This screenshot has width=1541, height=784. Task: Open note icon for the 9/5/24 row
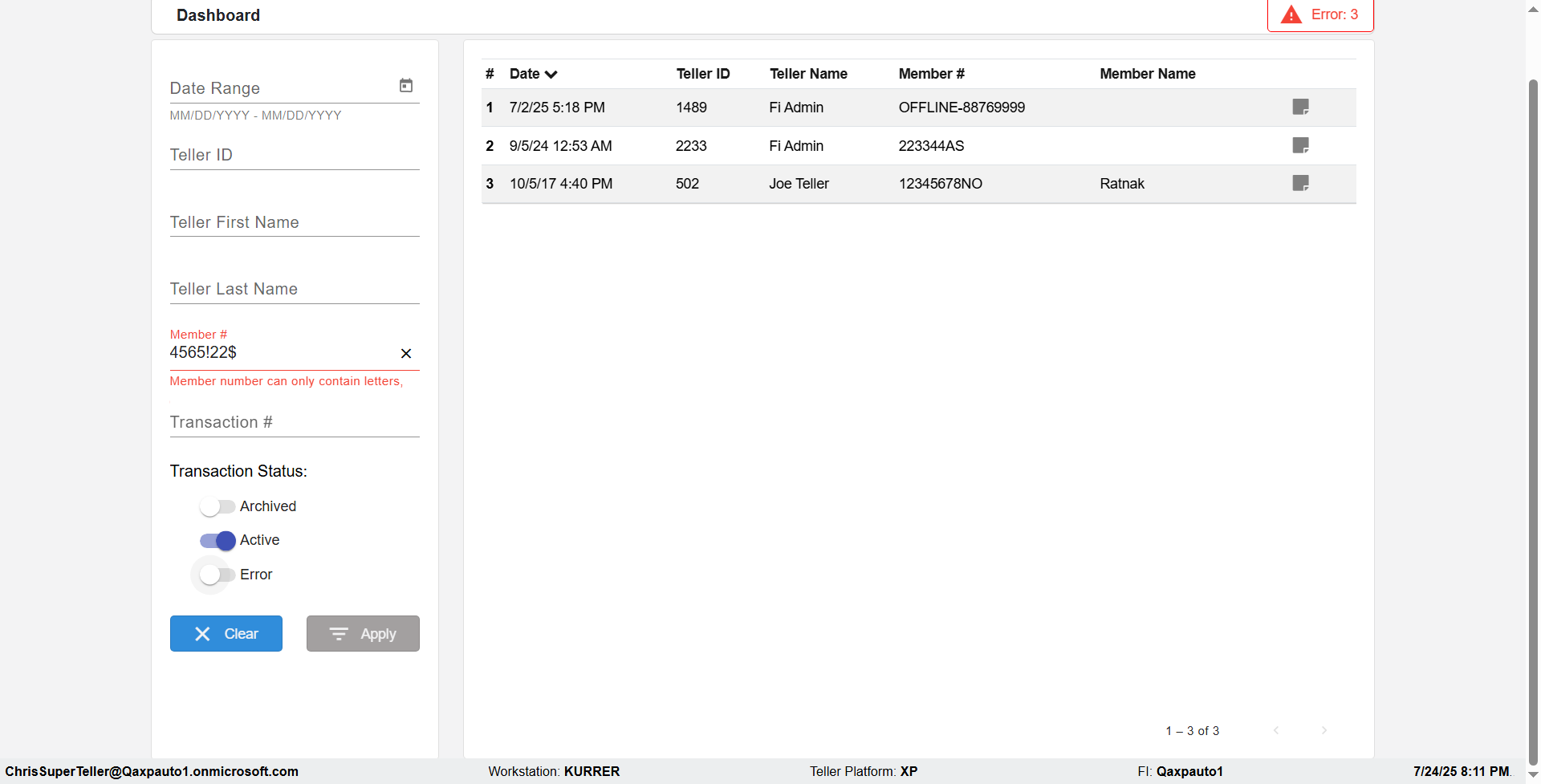1301,145
